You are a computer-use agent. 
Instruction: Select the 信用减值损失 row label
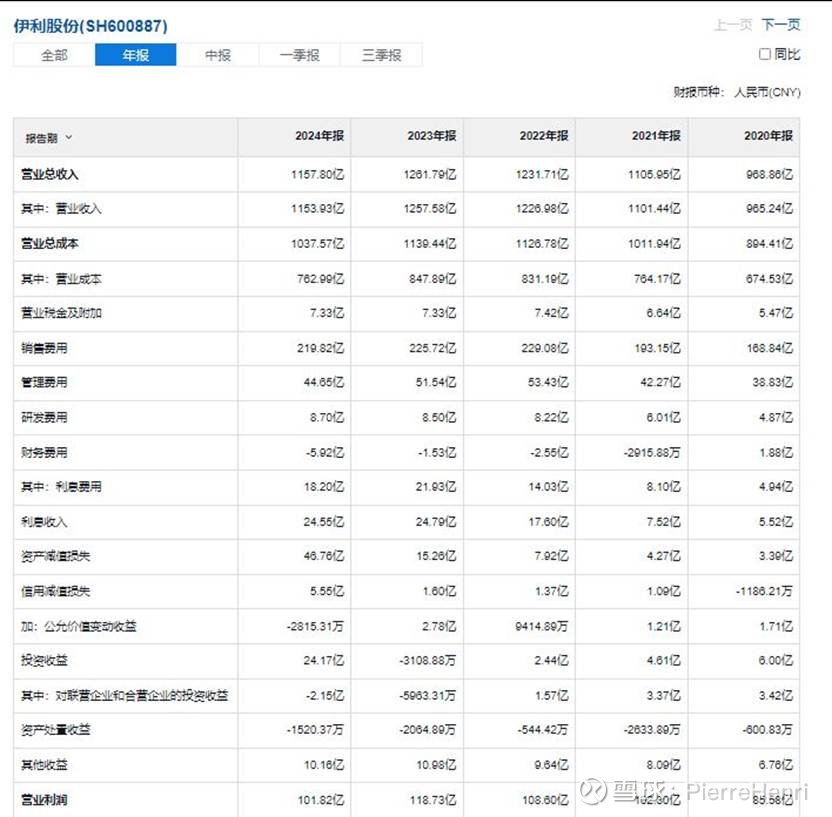[x=56, y=591]
